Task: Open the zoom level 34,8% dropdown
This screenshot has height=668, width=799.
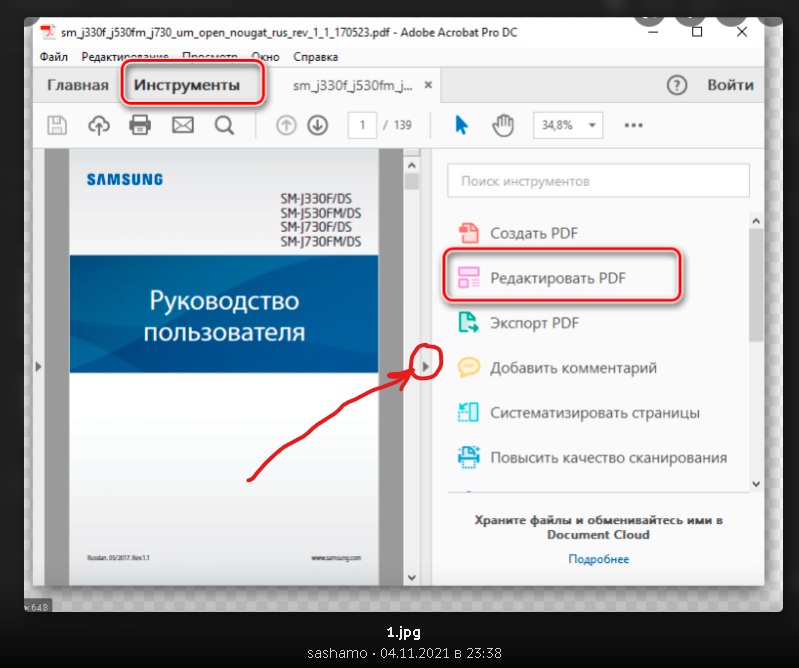Action: 568,125
